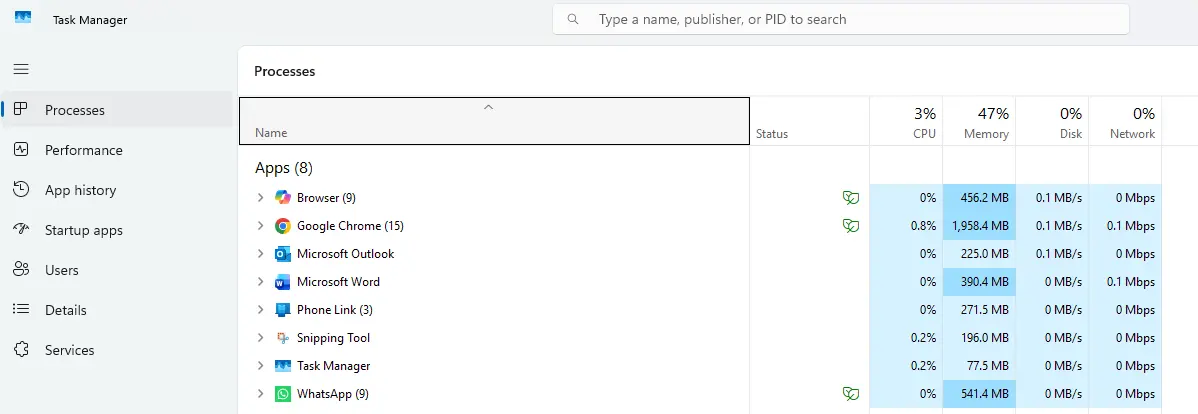Expand the Phone Link (3) group

coord(260,309)
